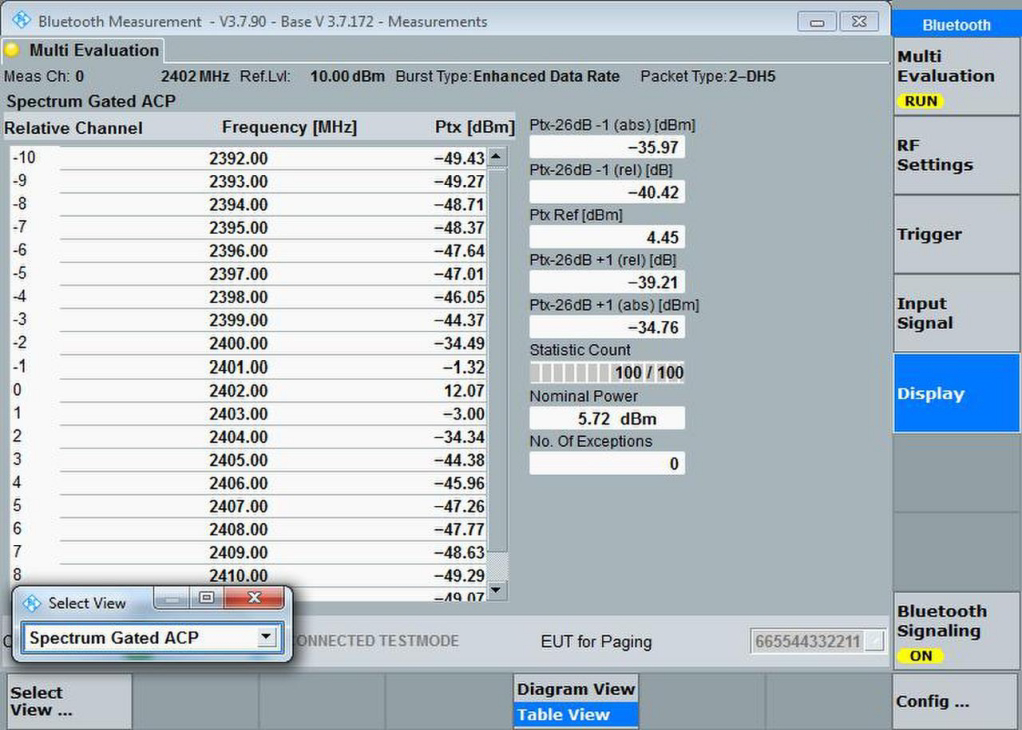
Task: Select the 2407.00 frequency cell
Action: (239, 506)
